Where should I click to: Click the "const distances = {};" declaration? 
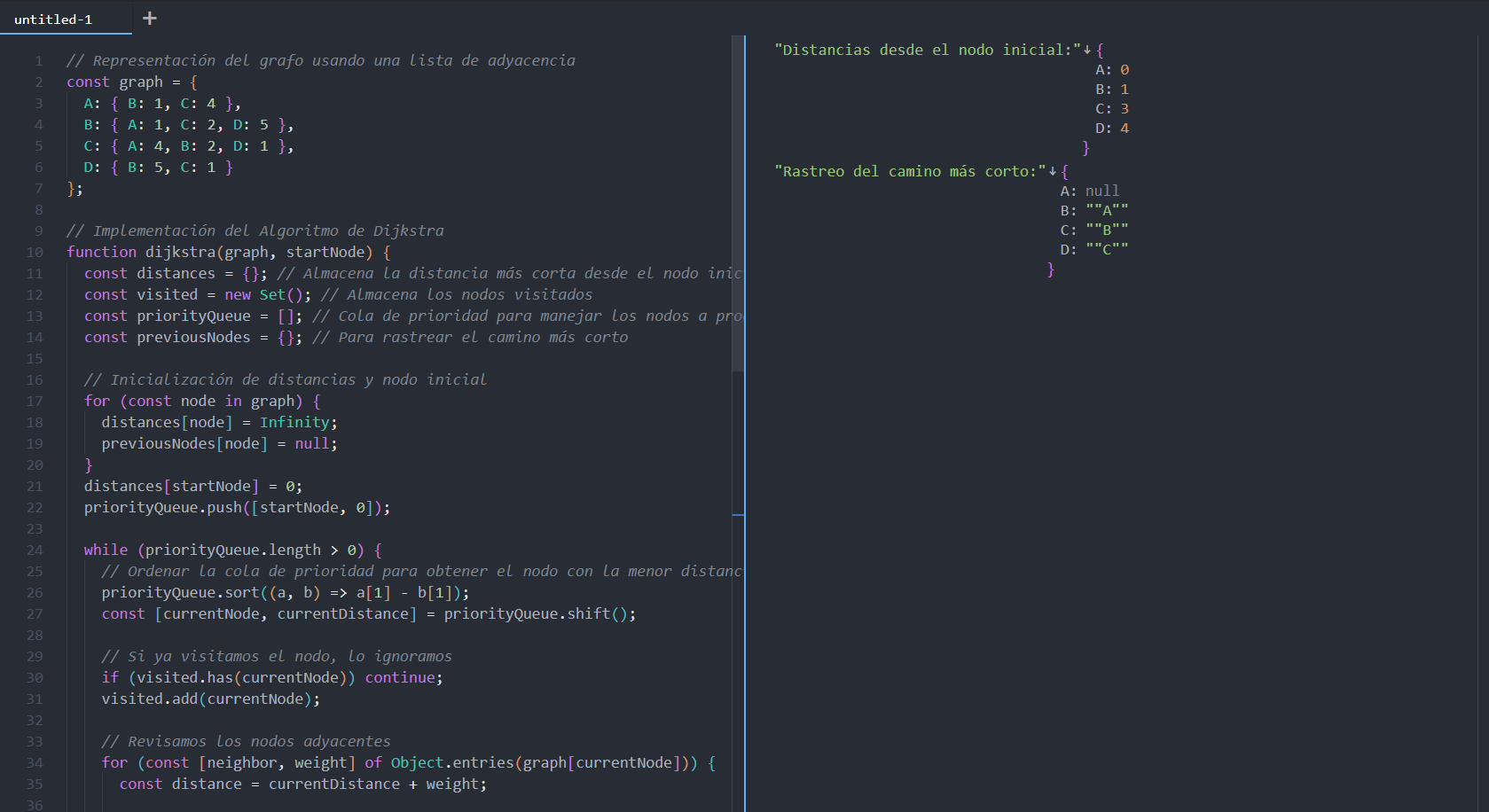tap(176, 274)
